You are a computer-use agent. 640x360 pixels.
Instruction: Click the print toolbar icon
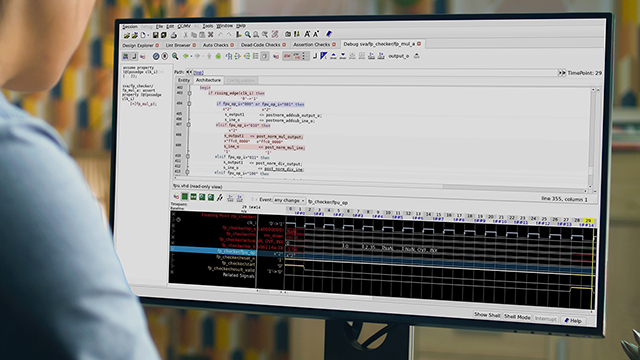pyautogui.click(x=174, y=36)
